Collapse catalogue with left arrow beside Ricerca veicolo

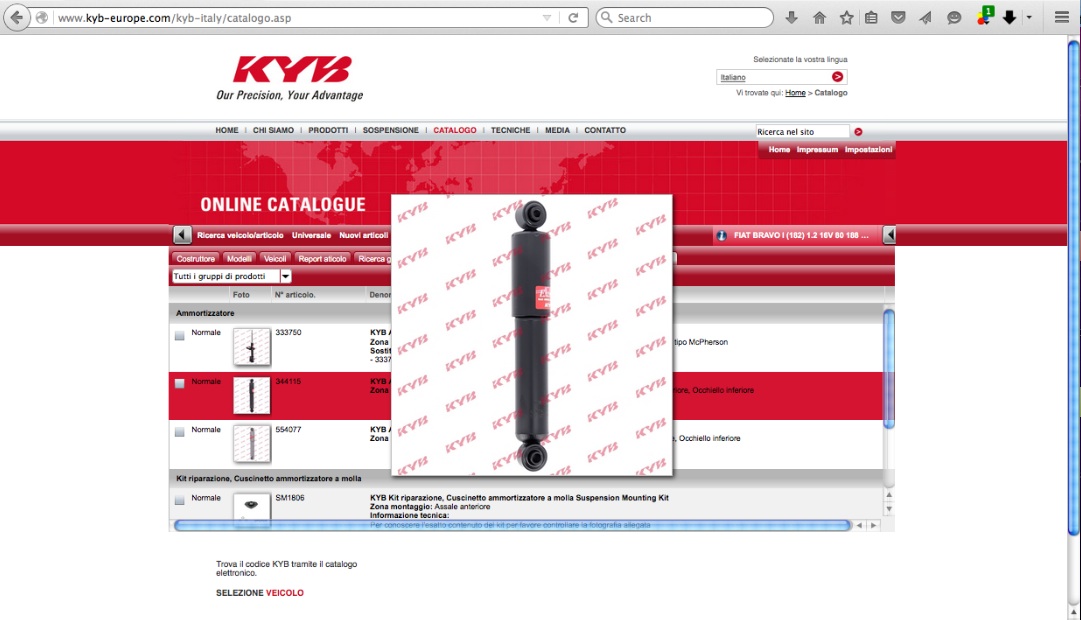(x=182, y=235)
